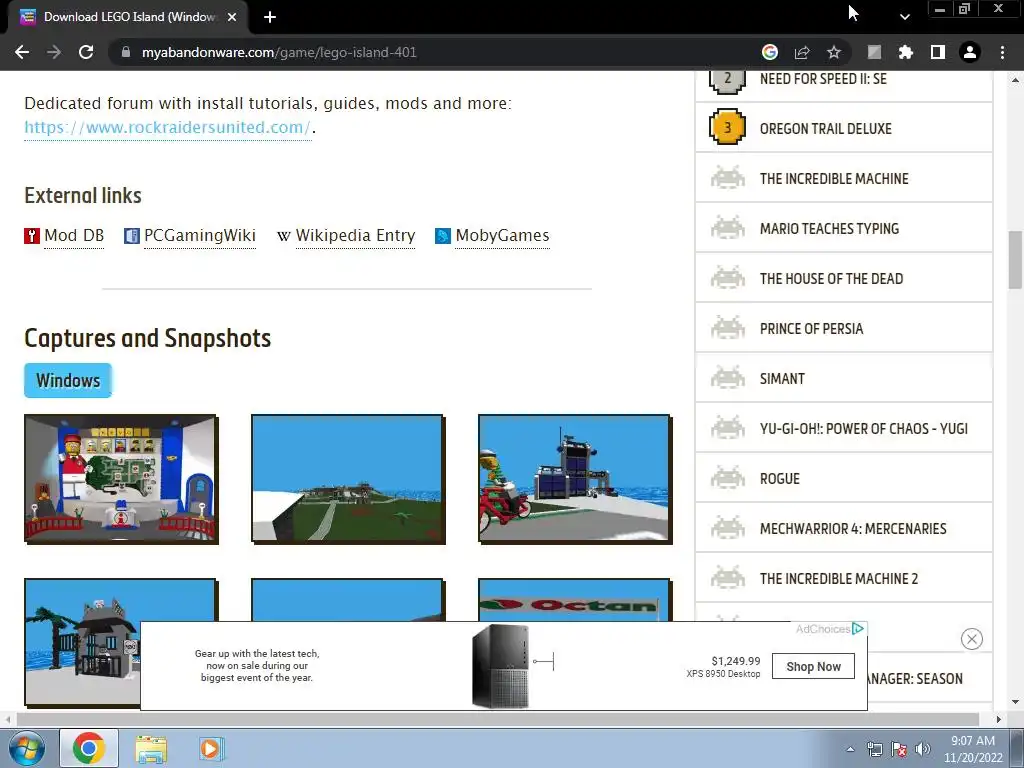The image size is (1024, 768).
Task: Click invader icon beside Prince of Persia
Action: 728,328
